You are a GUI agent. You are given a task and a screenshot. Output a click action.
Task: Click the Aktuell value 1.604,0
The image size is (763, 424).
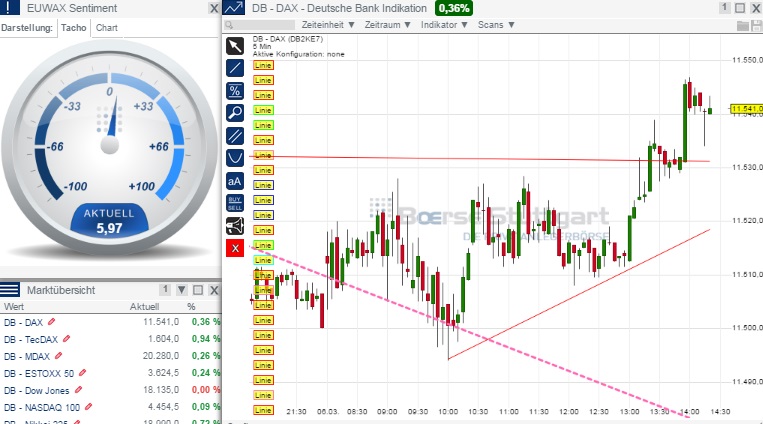[x=164, y=339]
